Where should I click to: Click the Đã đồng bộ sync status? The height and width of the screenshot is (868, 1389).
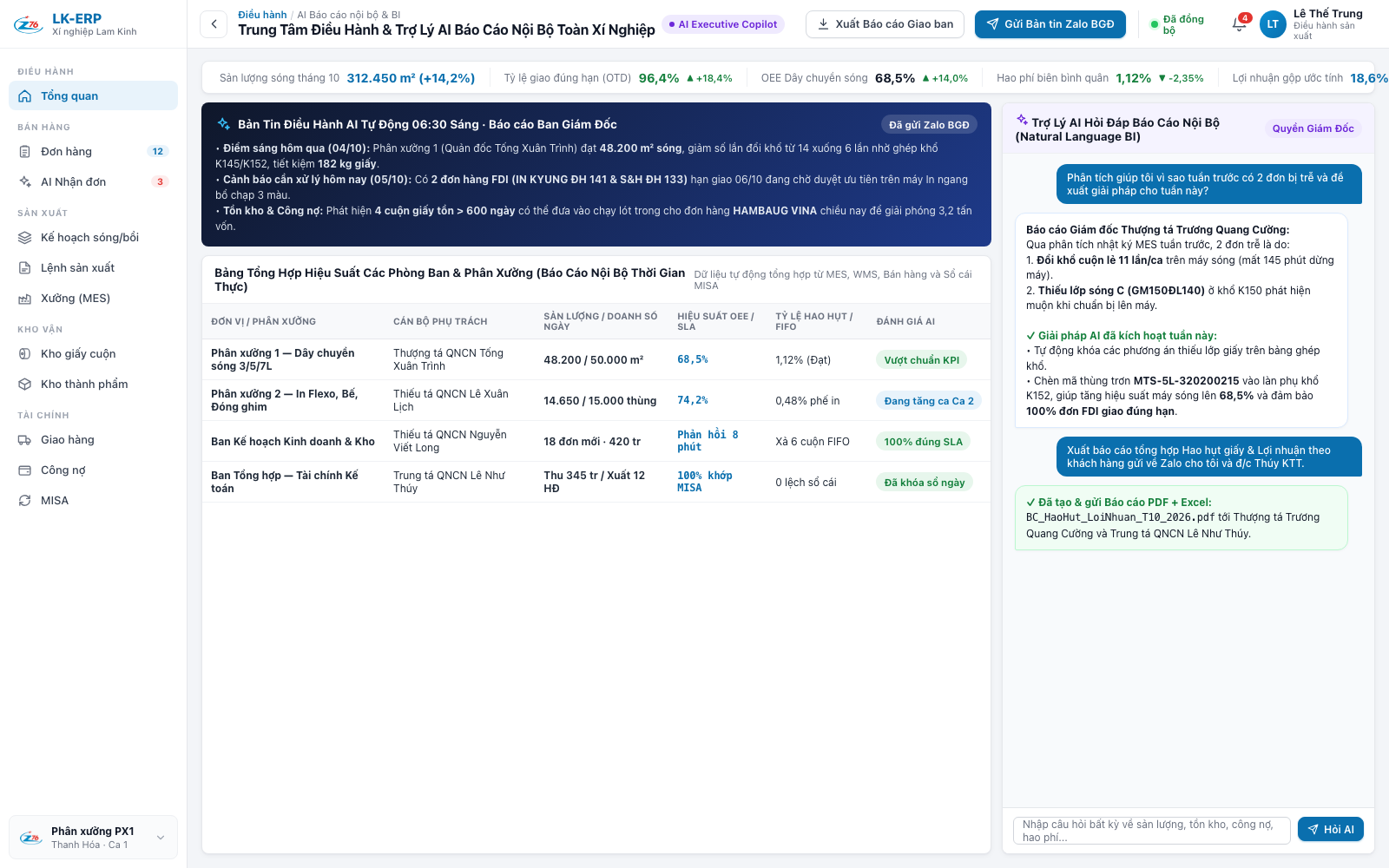1177,24
